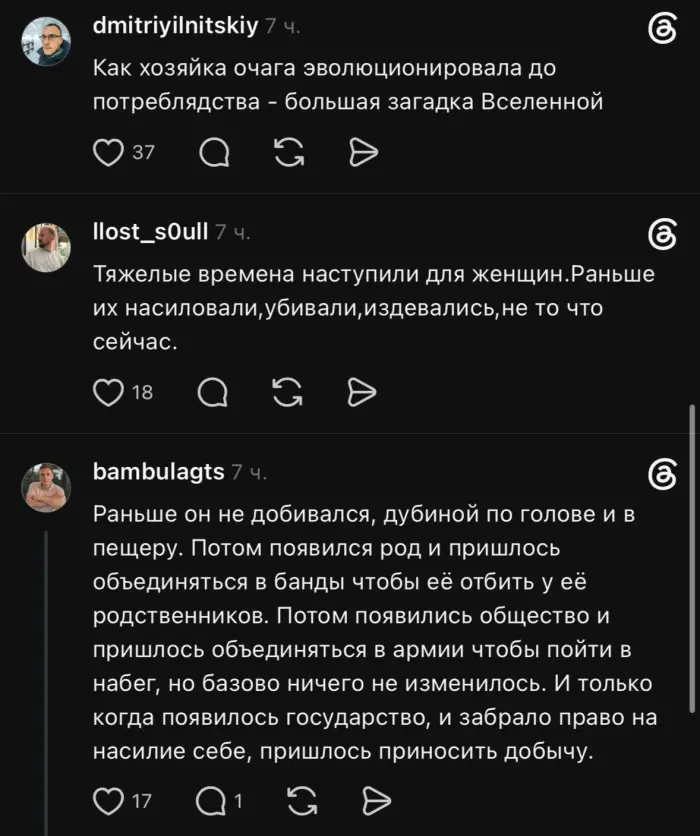
Task: Open llost_s0ull username profile link
Action: [x=150, y=232]
